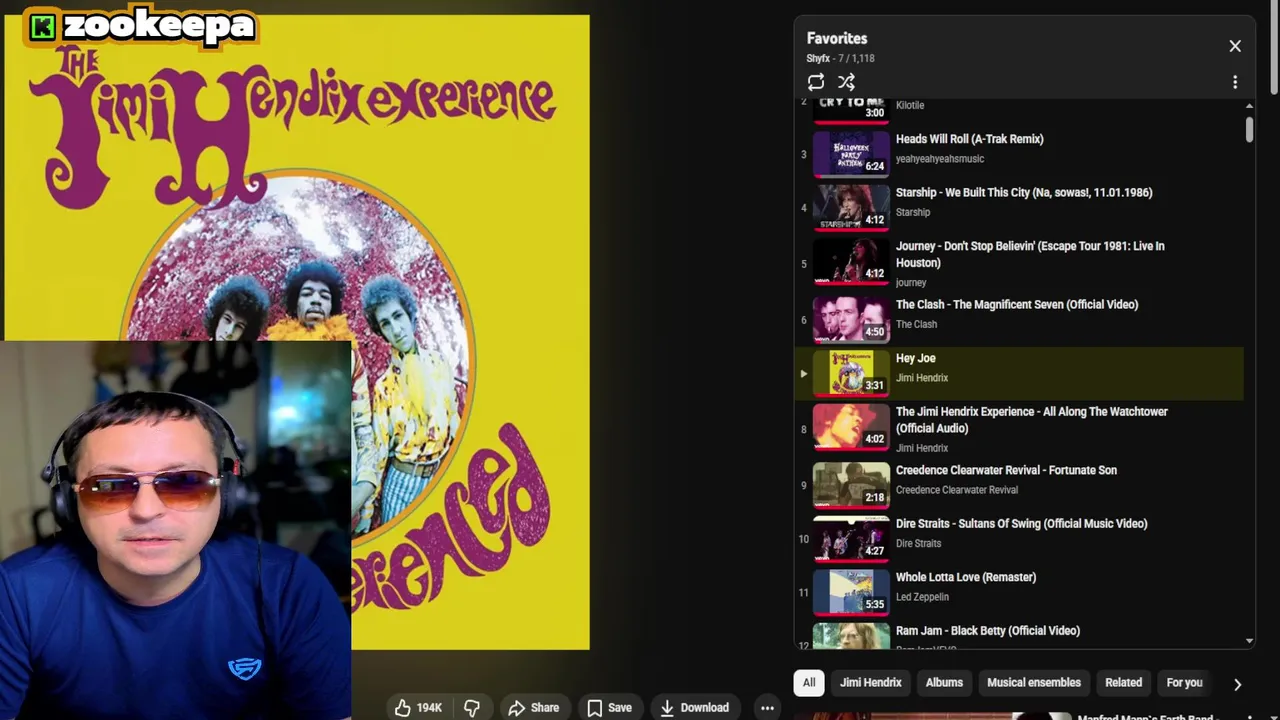Screen dimensions: 1280x720
Task: Select the Musical ensembles chip
Action: coord(1034,682)
